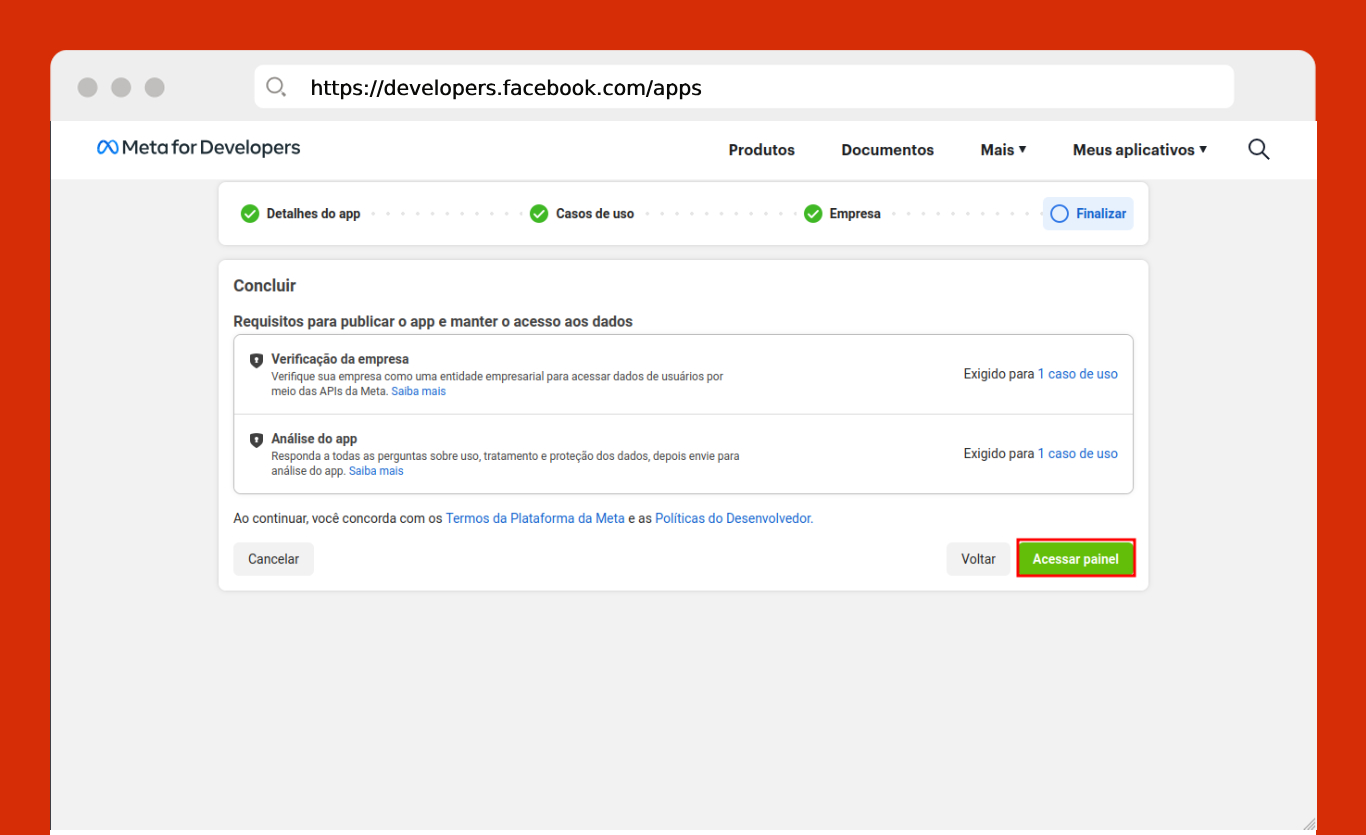Expand the Mais dropdown menu
The image size is (1366, 835).
1004,150
